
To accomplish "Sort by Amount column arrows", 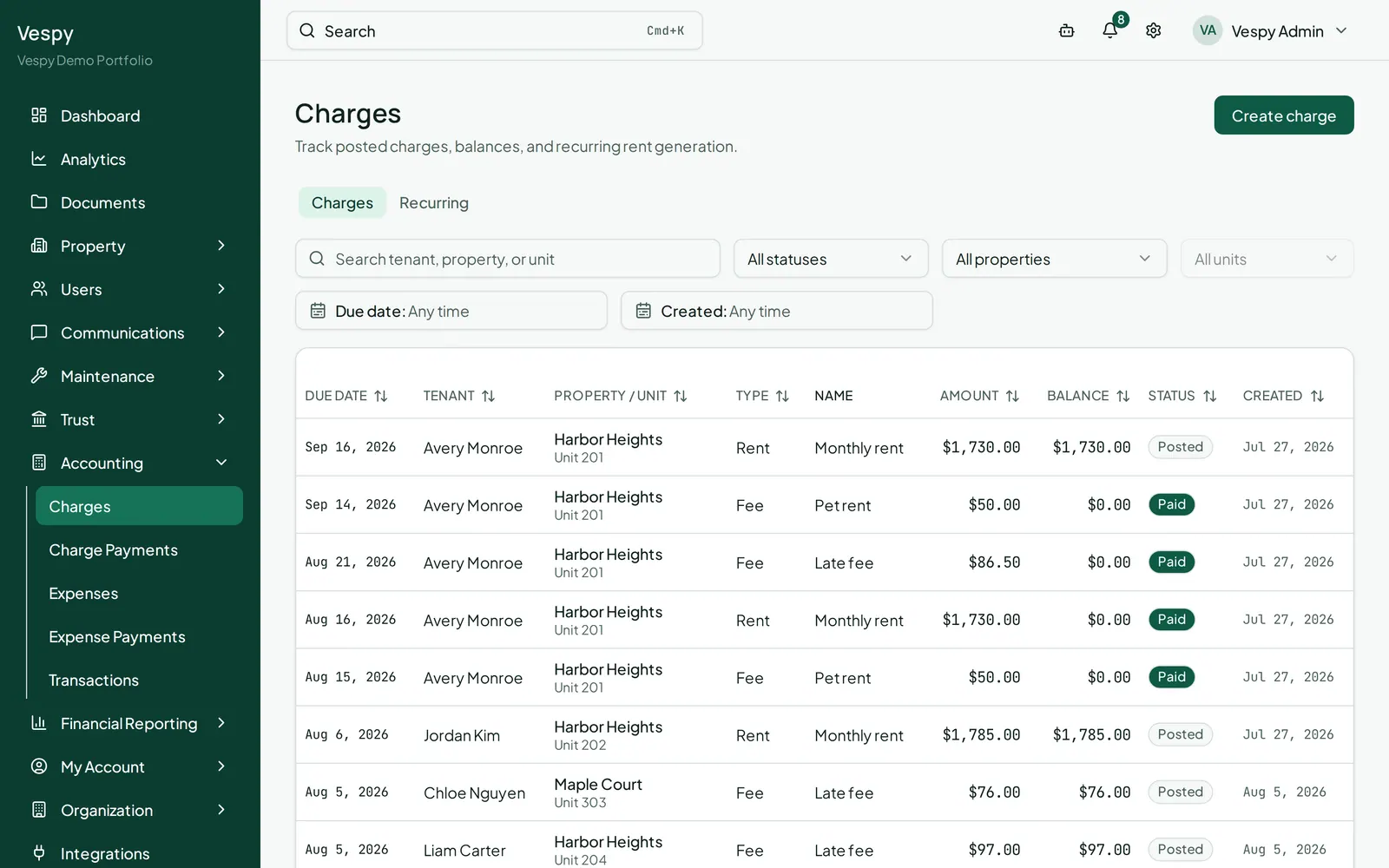I will [x=1012, y=396].
